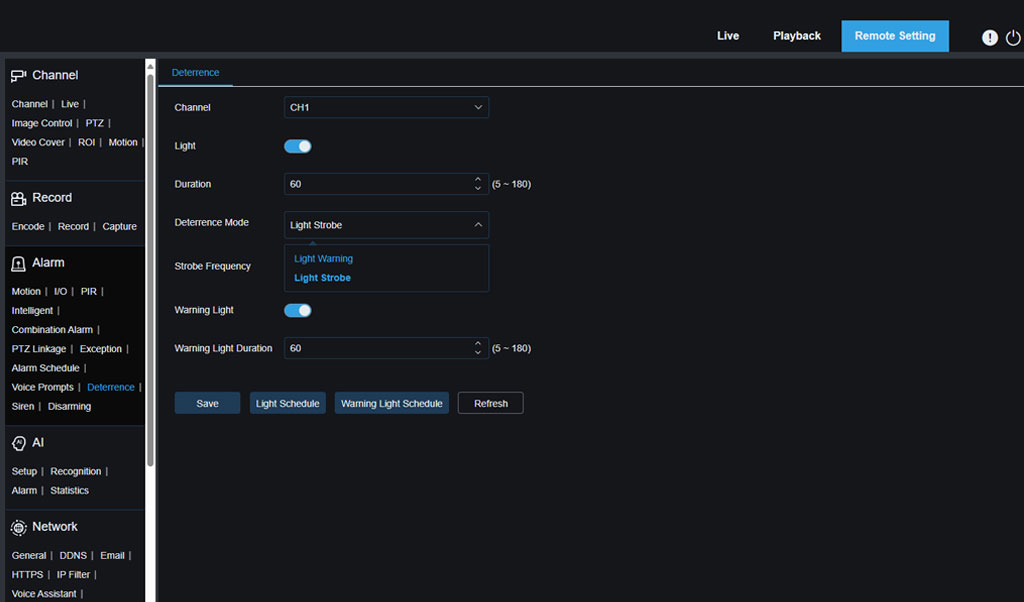Image resolution: width=1024 pixels, height=602 pixels.
Task: Click the Record section icon
Action: pyautogui.click(x=18, y=198)
